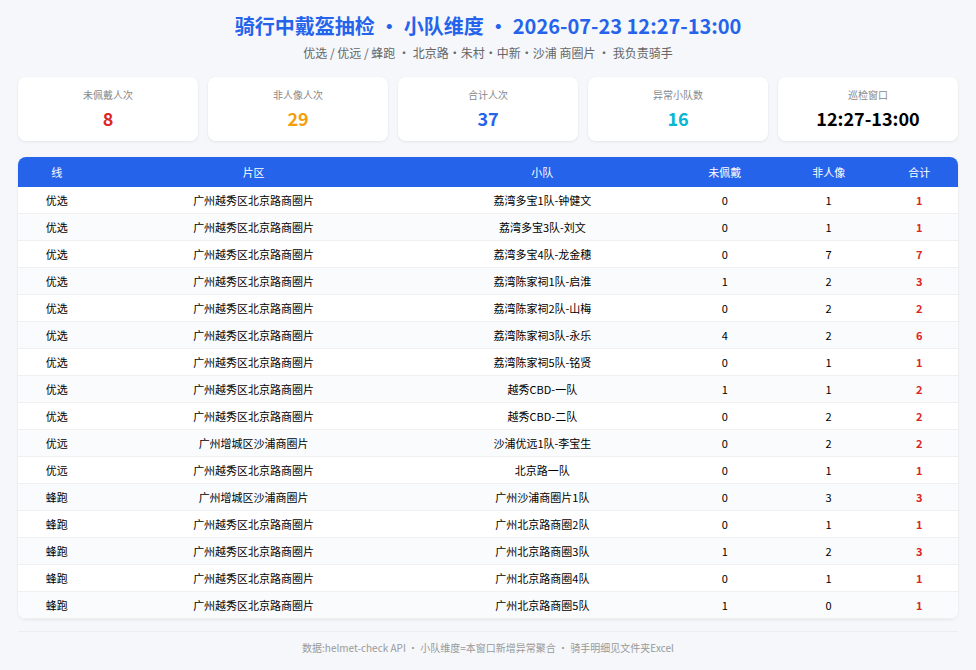Click 非人像 value 7 in 荔湾多宝4队 row

828,255
